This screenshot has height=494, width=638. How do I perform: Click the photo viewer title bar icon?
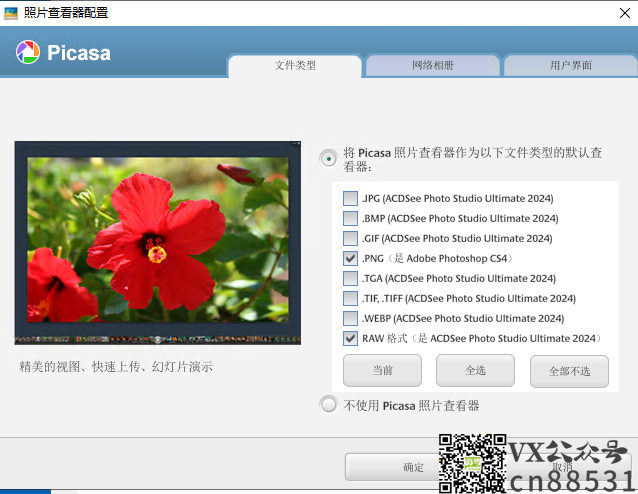point(11,13)
